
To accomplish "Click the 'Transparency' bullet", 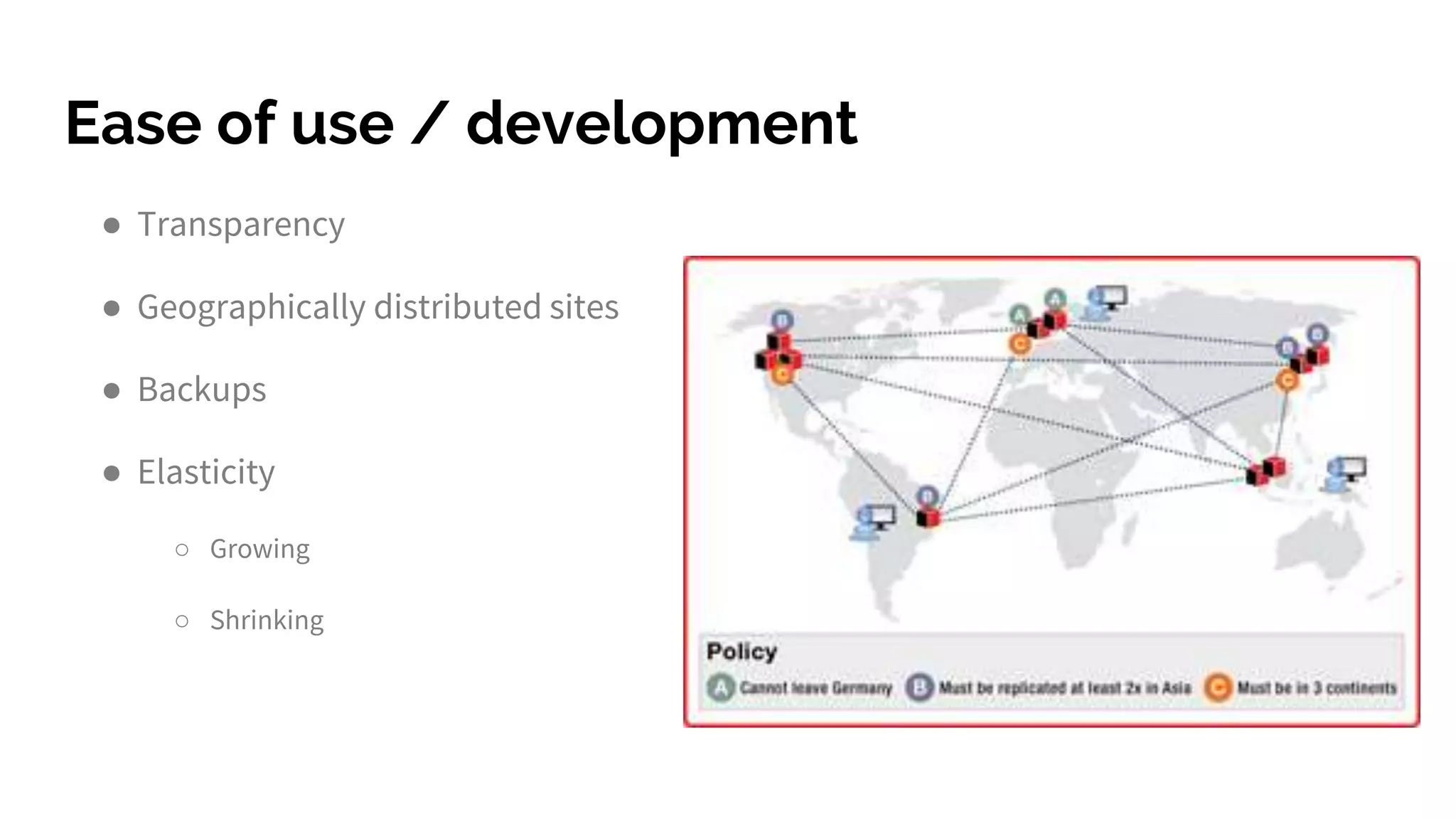I will click(241, 225).
